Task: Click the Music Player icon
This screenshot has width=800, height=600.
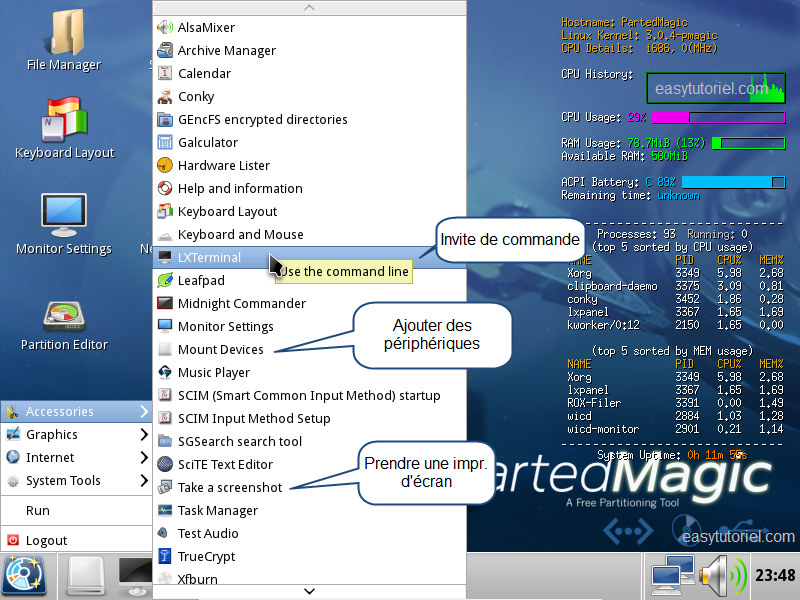Action: (165, 372)
